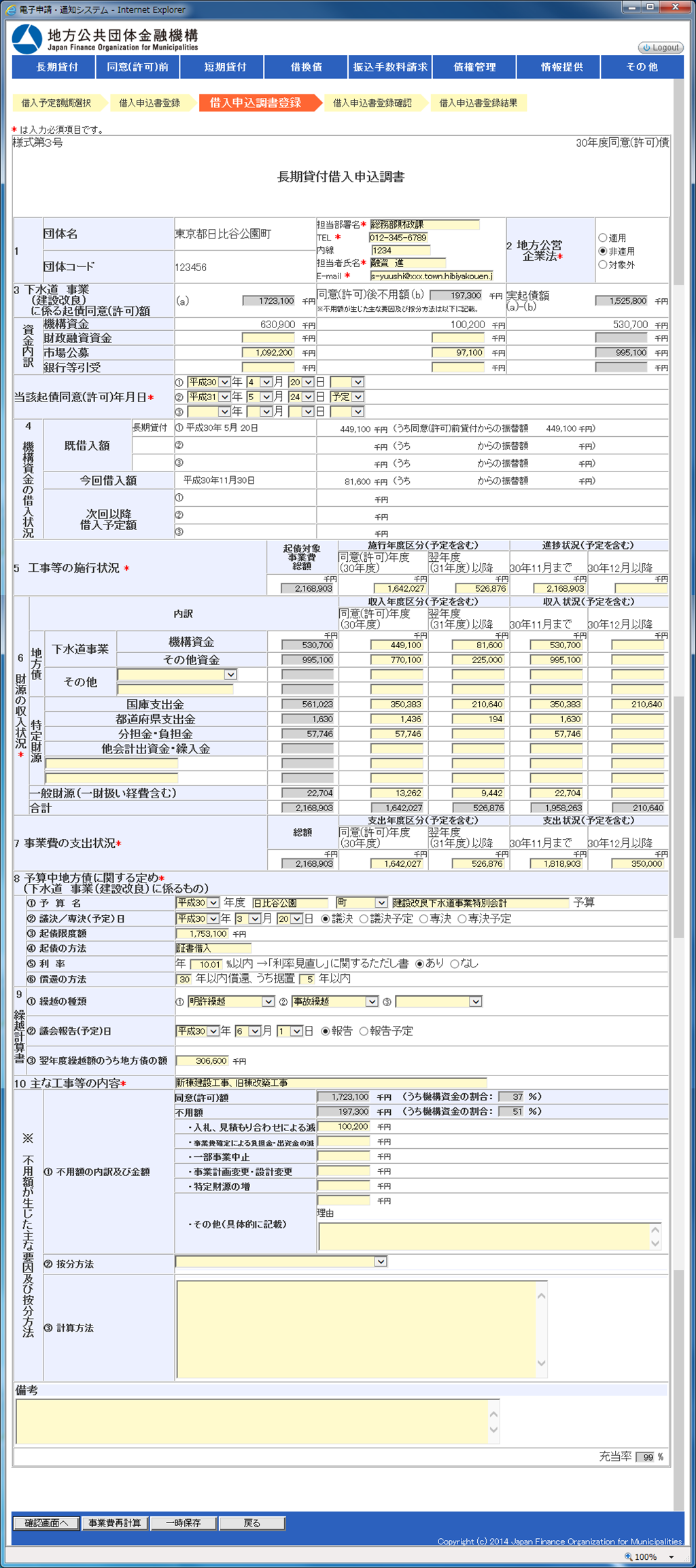This screenshot has height=1568, width=696.
Task: Open the その他 menu
Action: [642, 67]
